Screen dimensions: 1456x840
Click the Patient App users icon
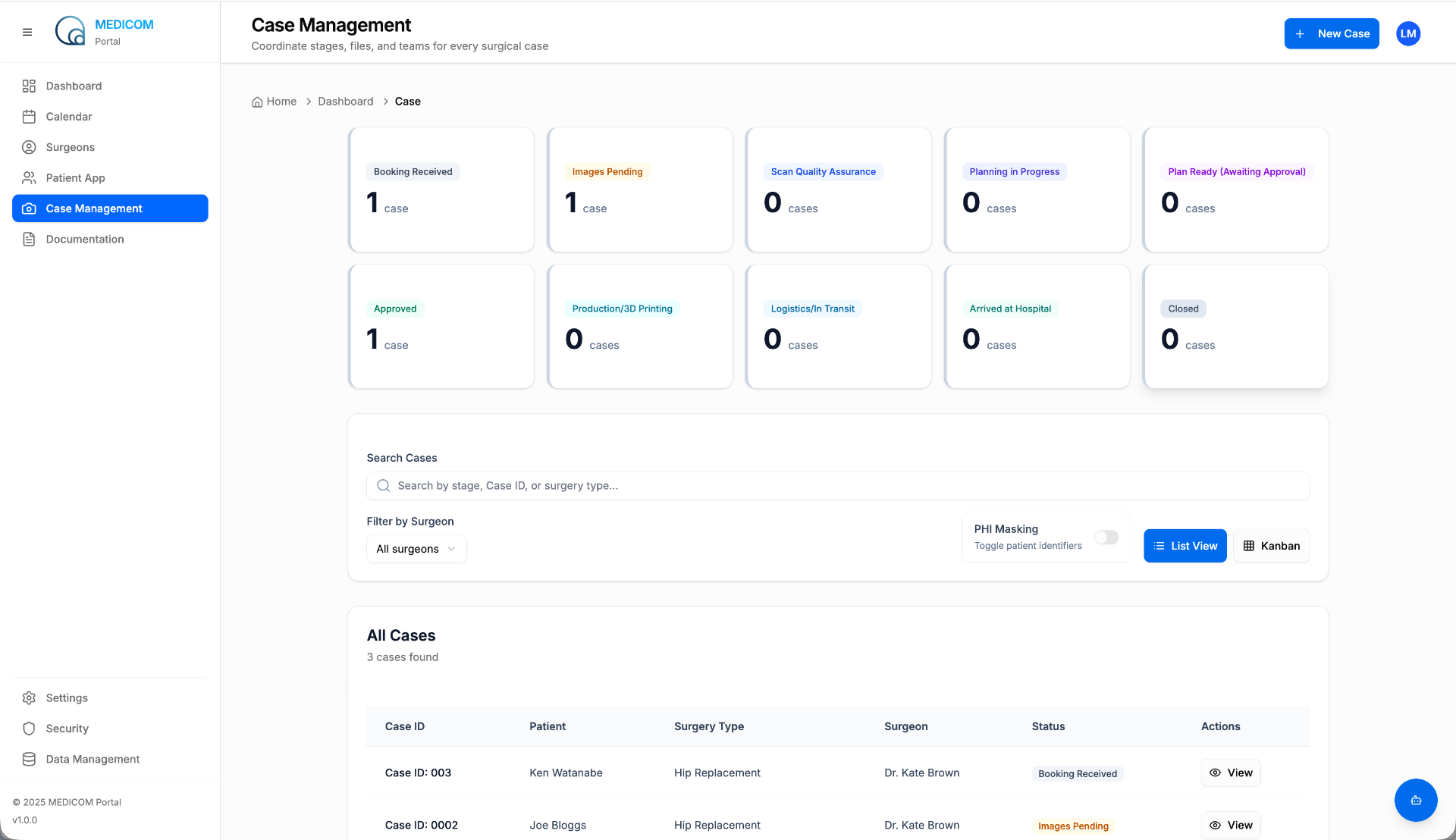[29, 178]
